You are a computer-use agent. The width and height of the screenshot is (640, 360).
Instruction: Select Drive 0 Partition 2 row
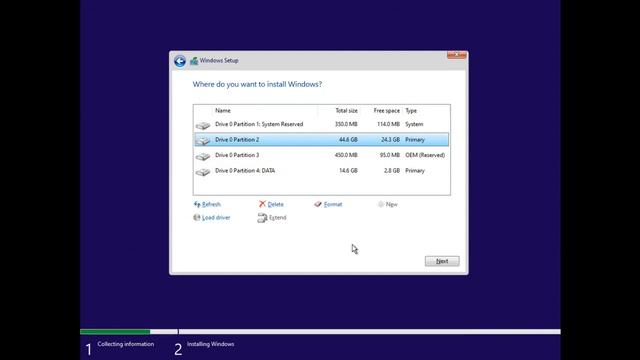pos(322,140)
